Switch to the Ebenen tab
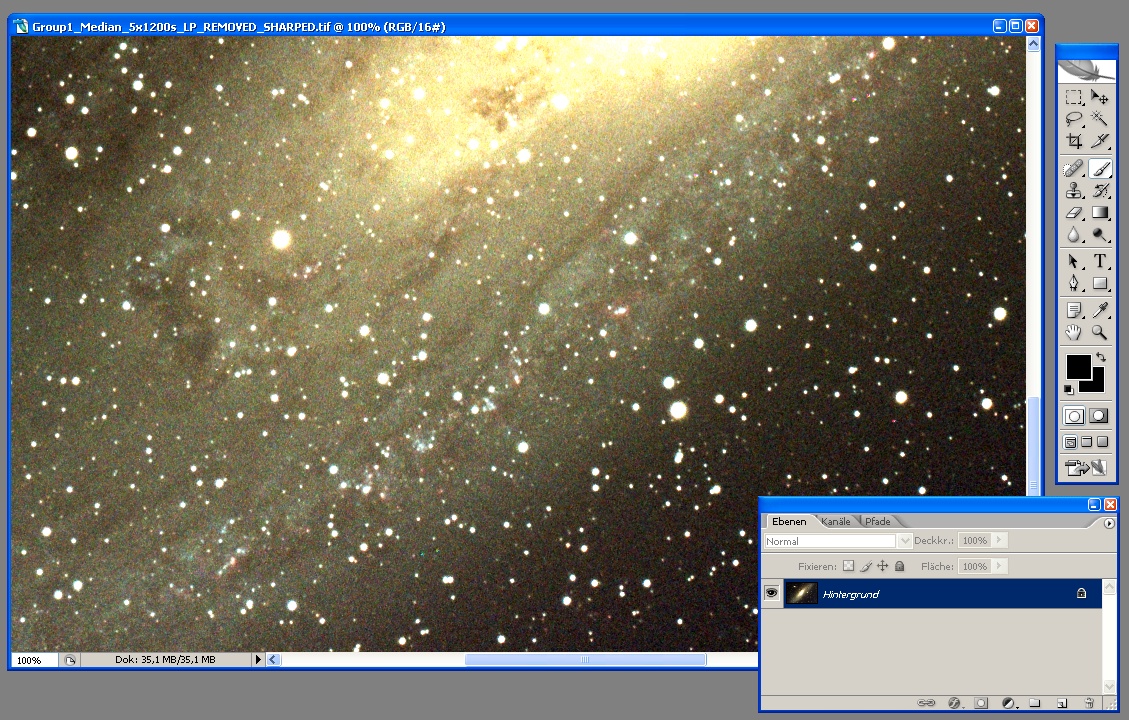This screenshot has height=720, width=1129. (789, 521)
